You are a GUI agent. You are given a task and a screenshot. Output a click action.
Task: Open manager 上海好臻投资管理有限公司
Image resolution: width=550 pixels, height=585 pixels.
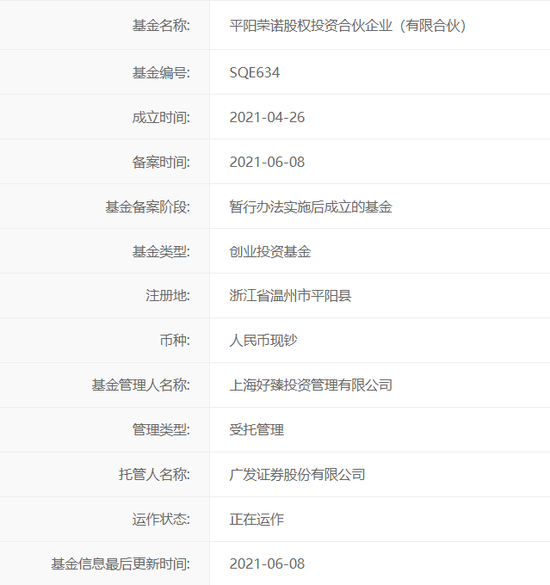click(311, 385)
